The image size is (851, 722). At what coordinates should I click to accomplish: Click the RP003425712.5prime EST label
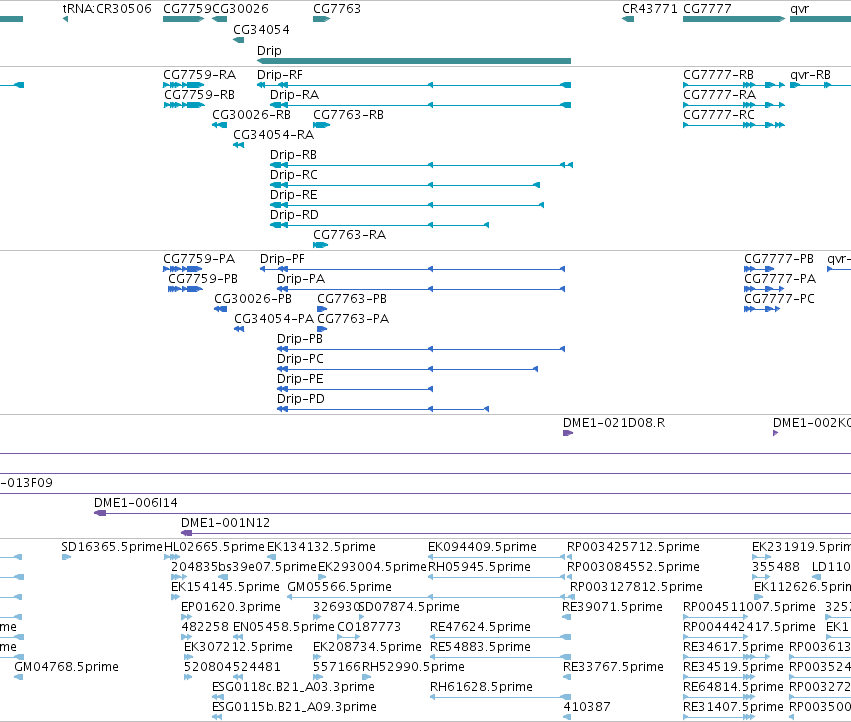tap(633, 547)
